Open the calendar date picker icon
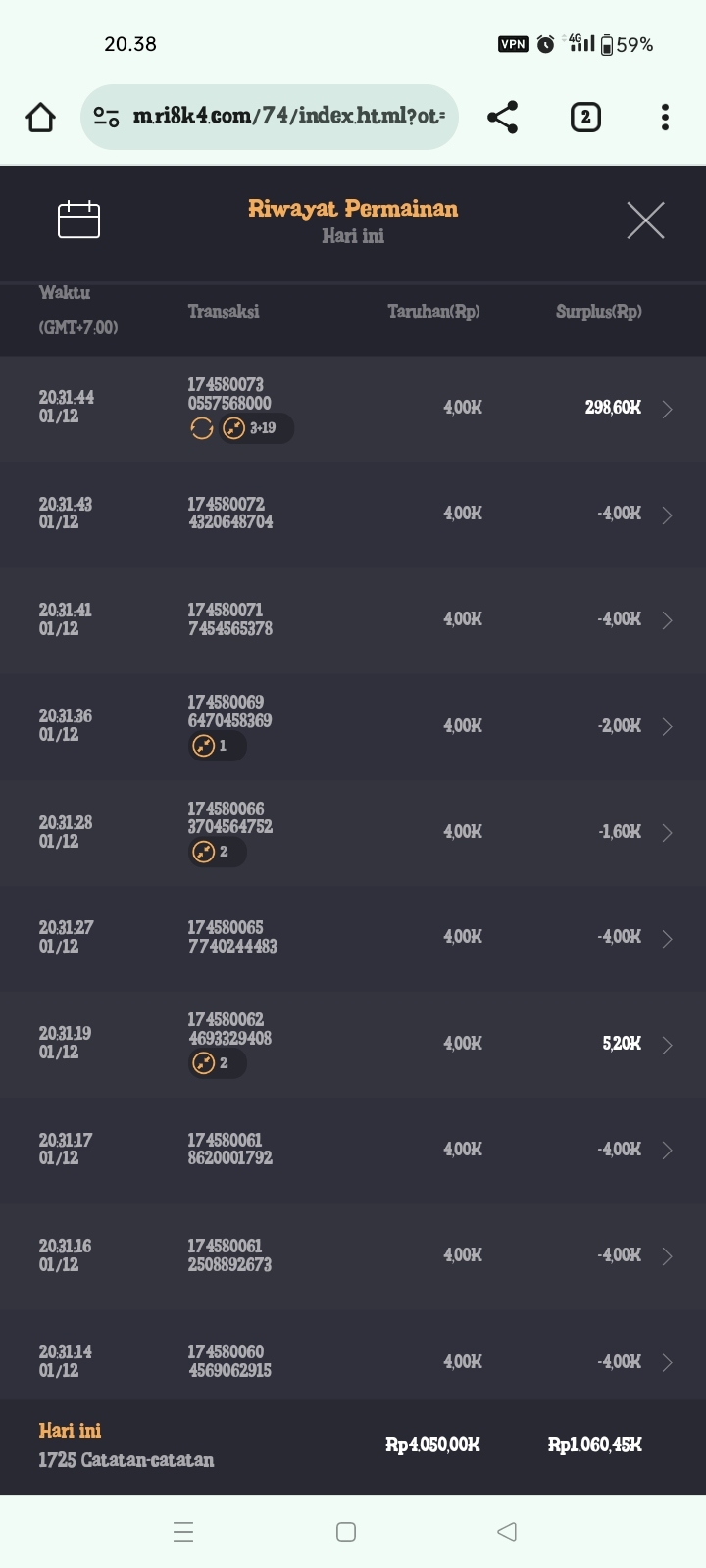This screenshot has width=706, height=1568. [78, 220]
